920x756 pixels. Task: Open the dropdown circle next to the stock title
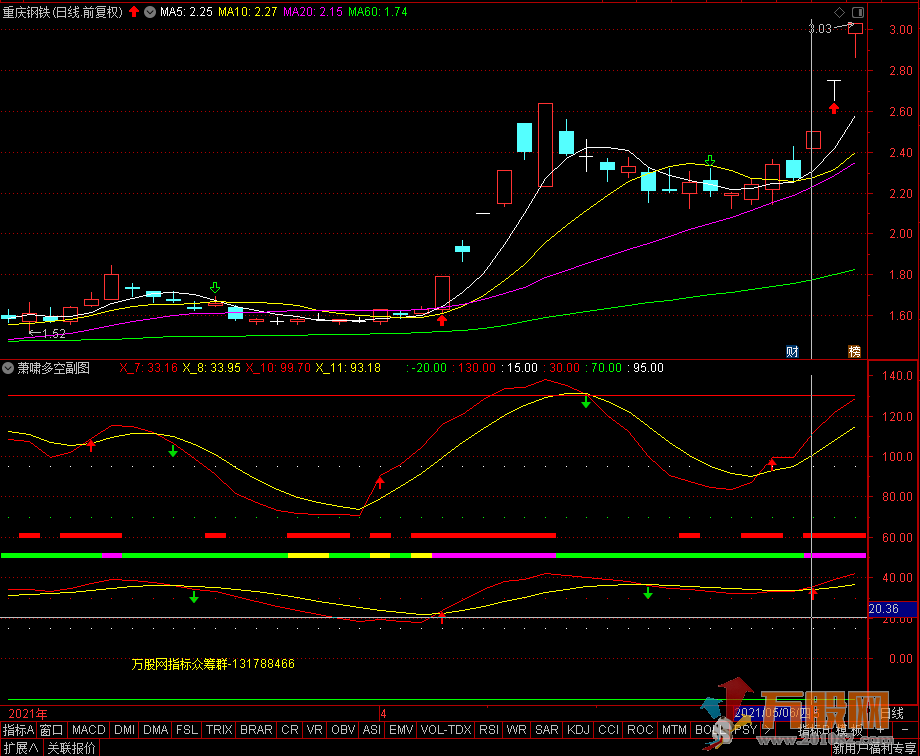pyautogui.click(x=150, y=12)
